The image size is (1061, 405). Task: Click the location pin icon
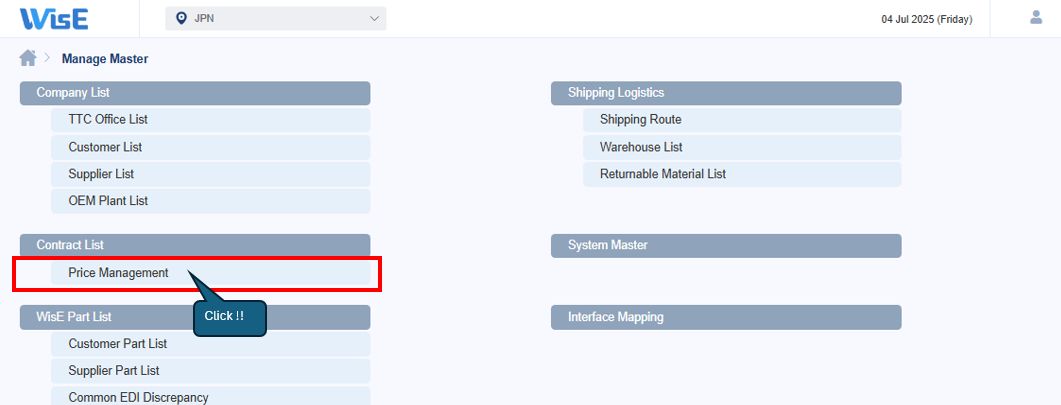(x=181, y=19)
